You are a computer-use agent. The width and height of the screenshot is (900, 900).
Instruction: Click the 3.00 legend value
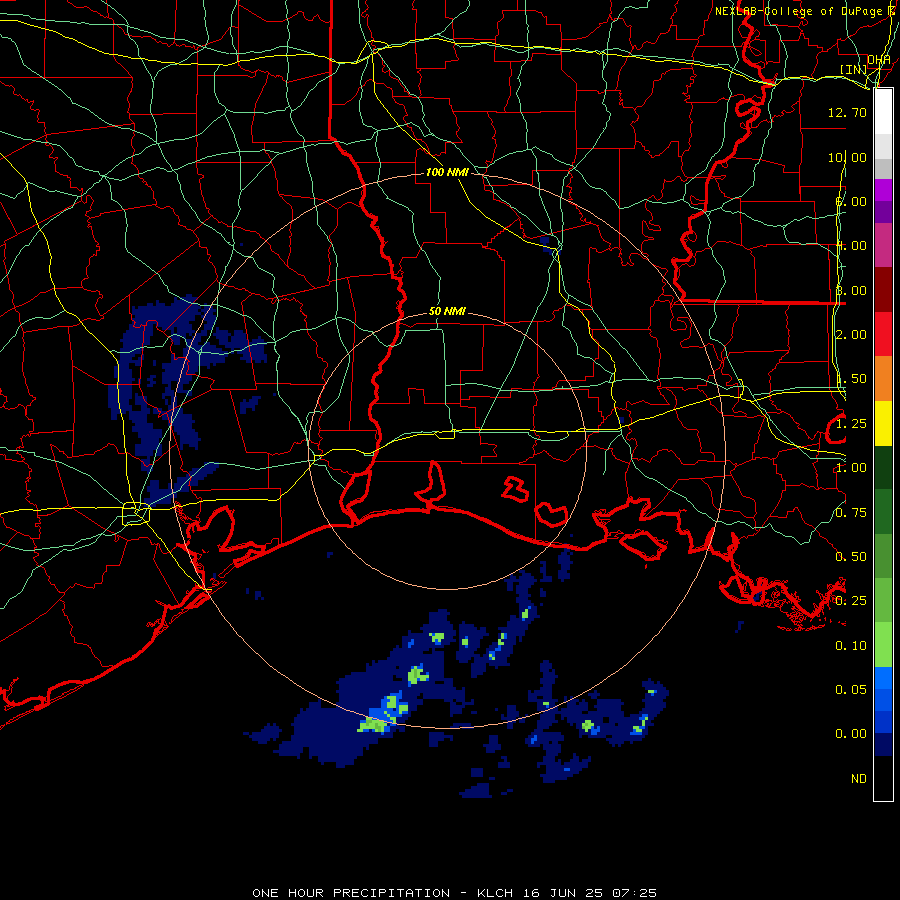click(851, 290)
